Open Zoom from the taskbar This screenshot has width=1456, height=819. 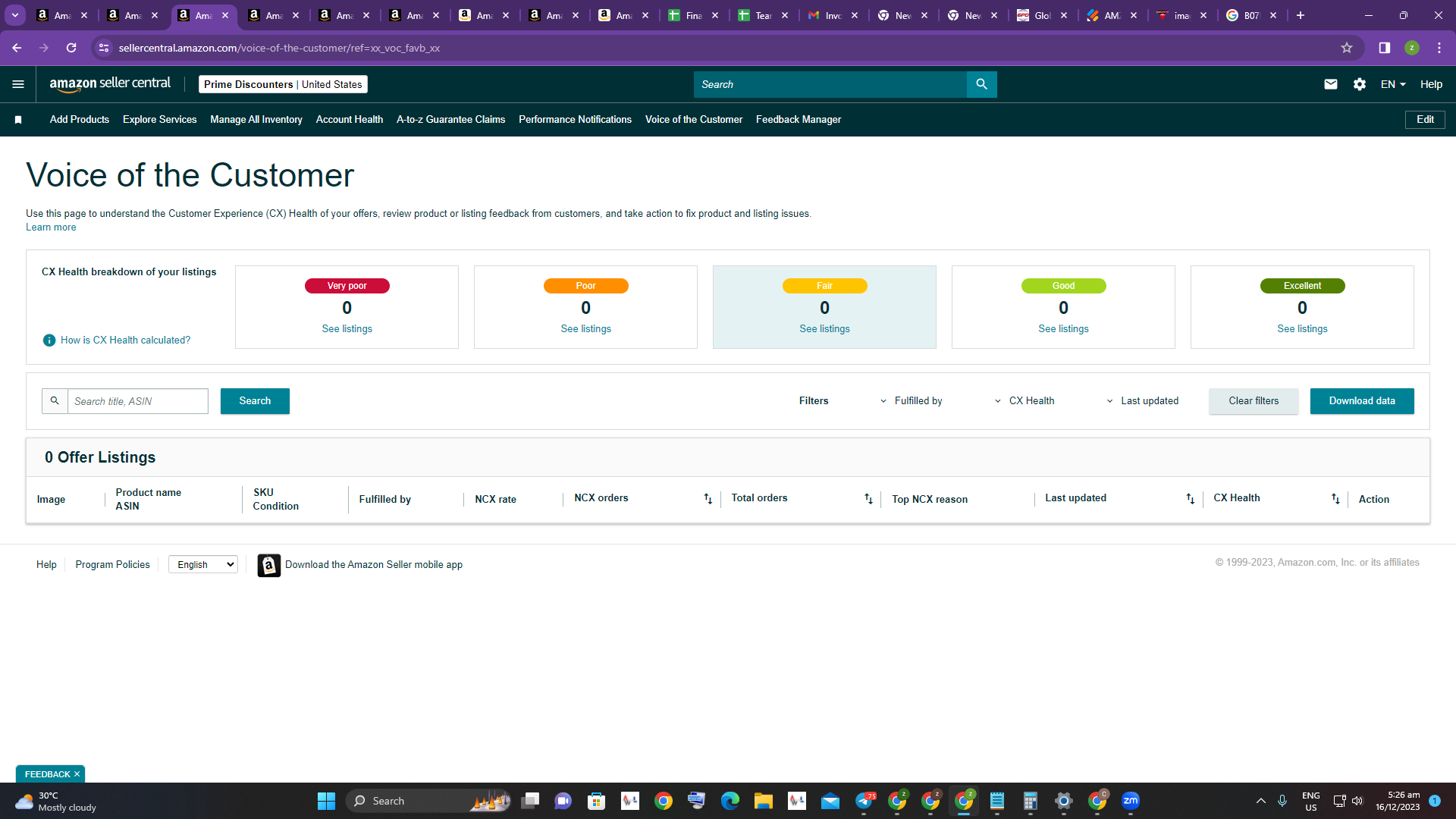pos(1131,801)
